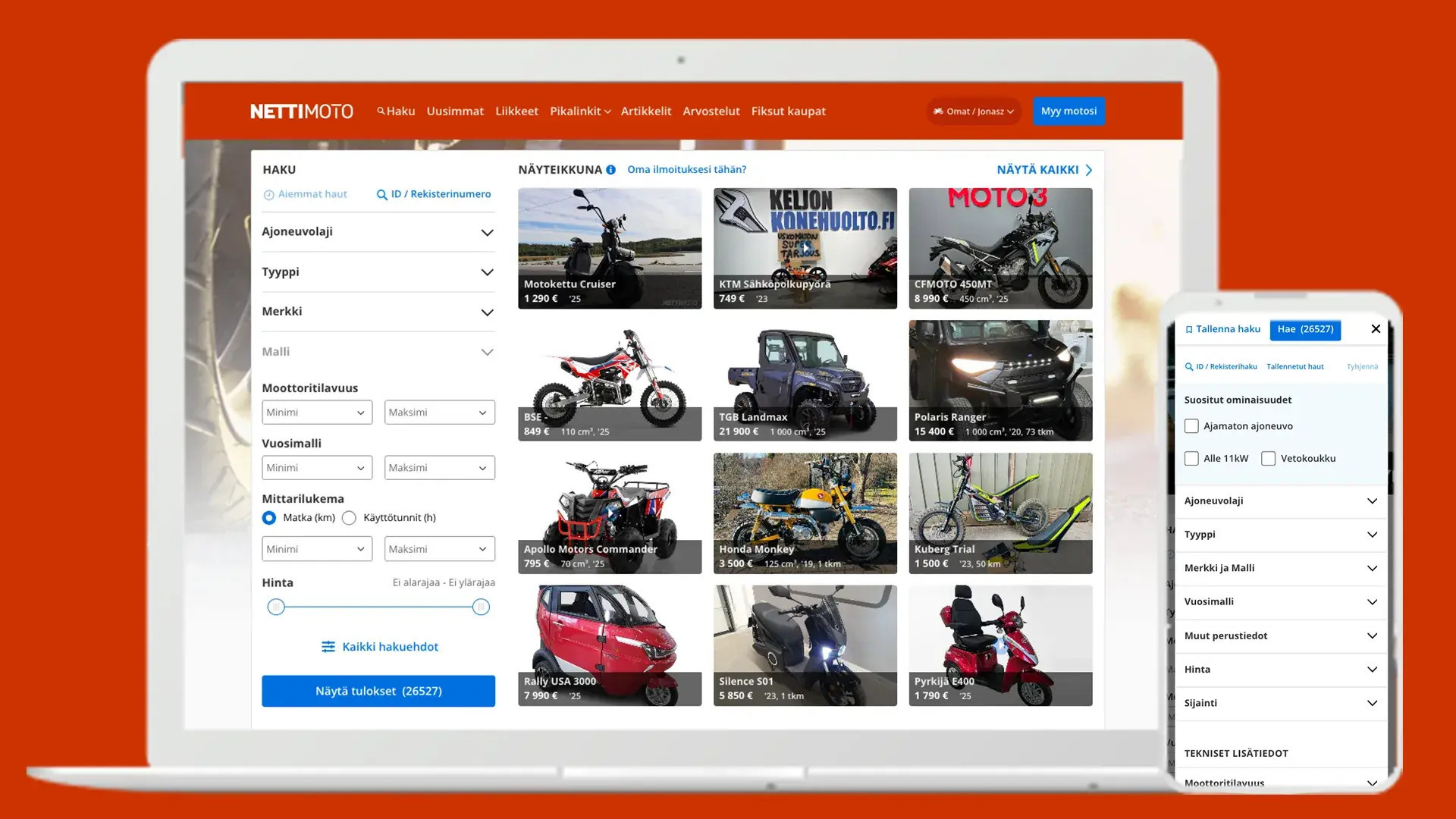Screen dimensions: 1456x819
Task: Enable the Vetokoukku checkbox
Action: (1268, 459)
